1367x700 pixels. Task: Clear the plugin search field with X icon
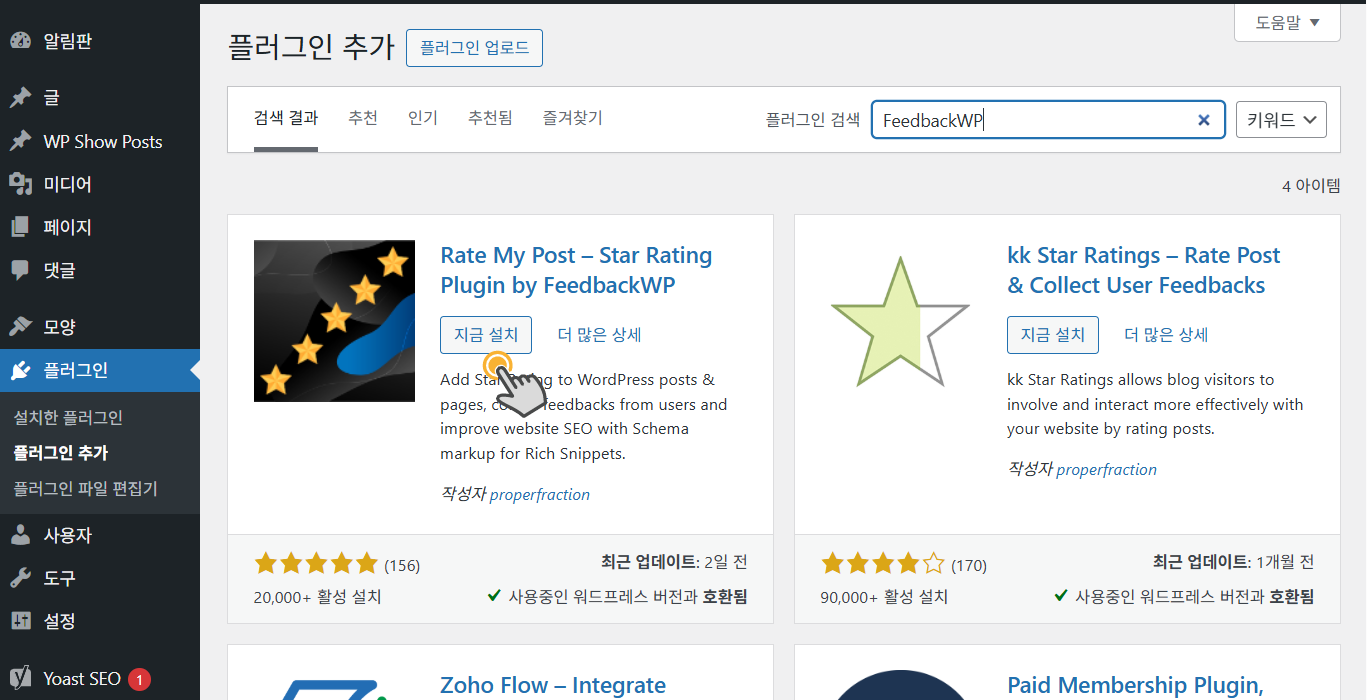pos(1204,120)
